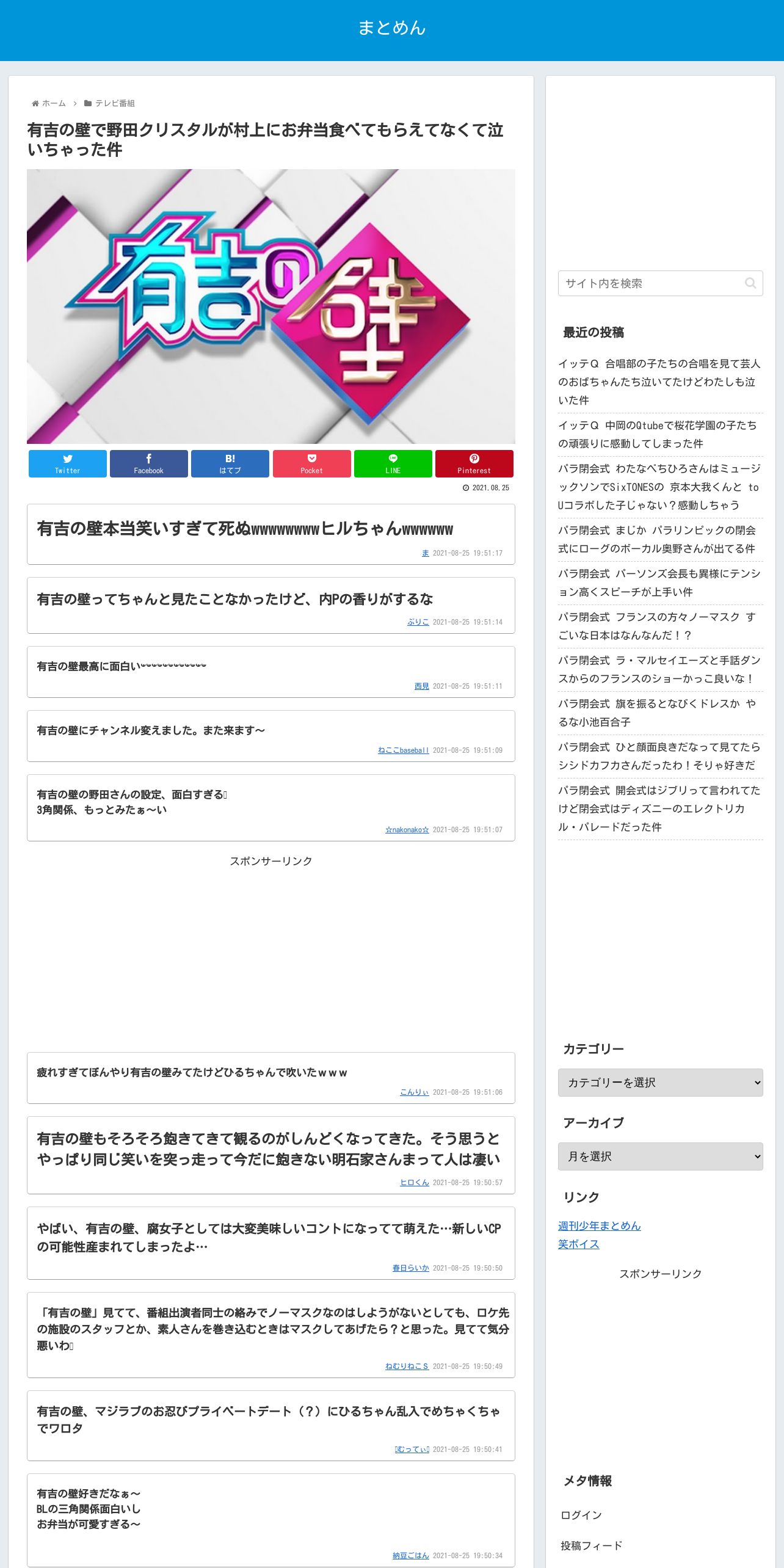Save the article to Pocket

pos(312,463)
